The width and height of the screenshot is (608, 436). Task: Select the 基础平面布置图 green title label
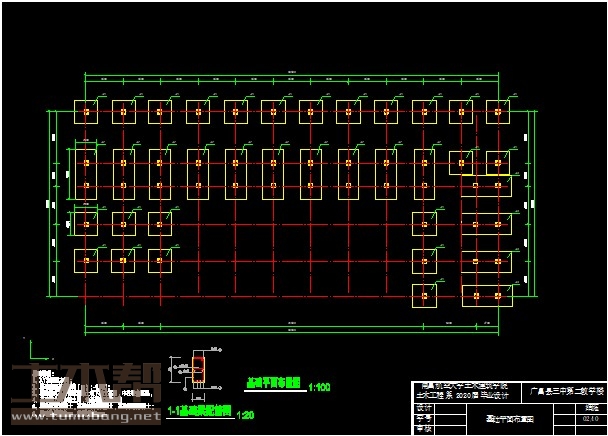point(274,382)
